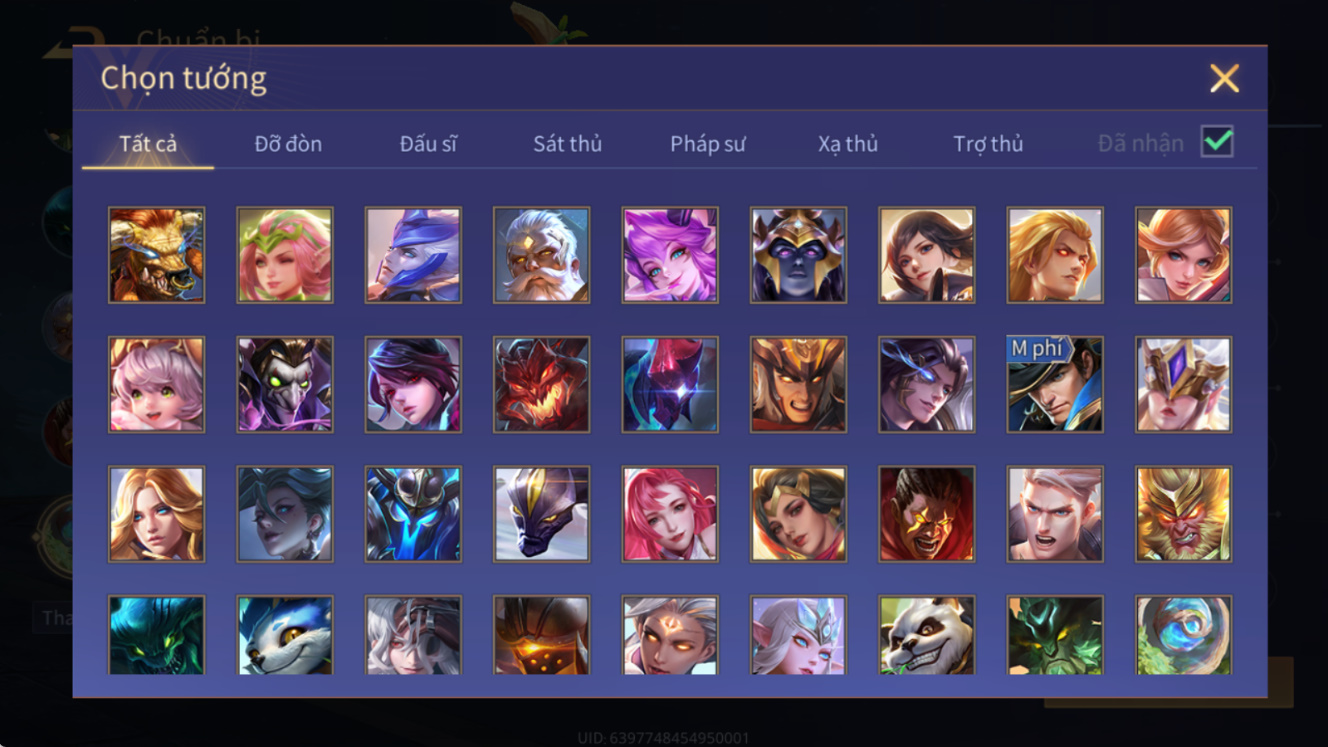The width and height of the screenshot is (1328, 747).
Task: Show the 'Pháp sư' hero category
Action: pos(708,144)
